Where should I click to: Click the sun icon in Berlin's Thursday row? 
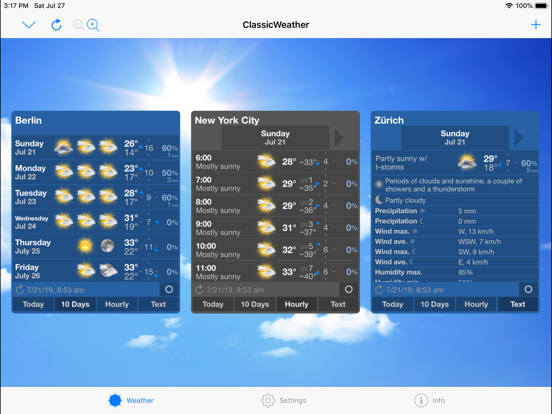coord(86,245)
